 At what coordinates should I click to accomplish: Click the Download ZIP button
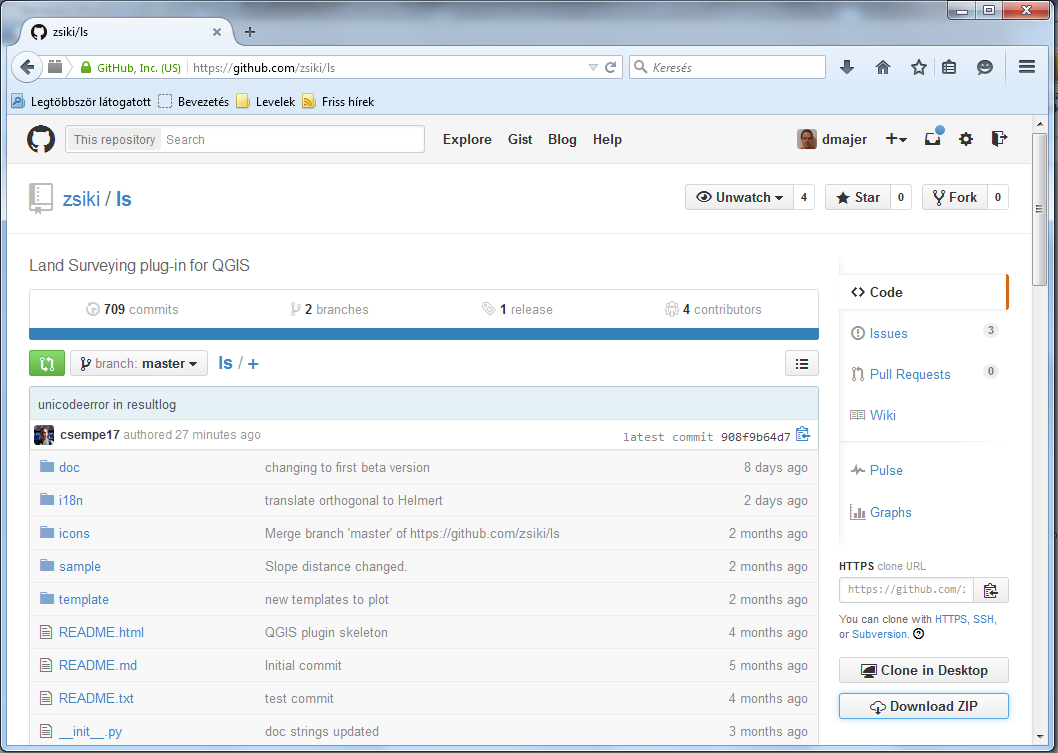click(x=923, y=706)
